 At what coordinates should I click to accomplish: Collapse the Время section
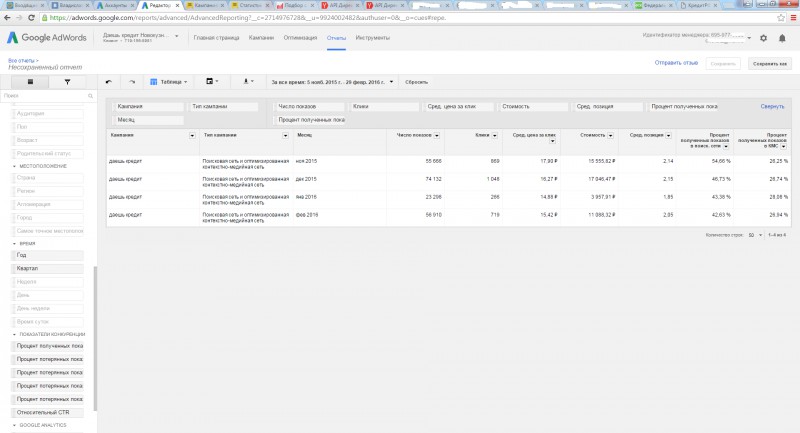point(14,244)
